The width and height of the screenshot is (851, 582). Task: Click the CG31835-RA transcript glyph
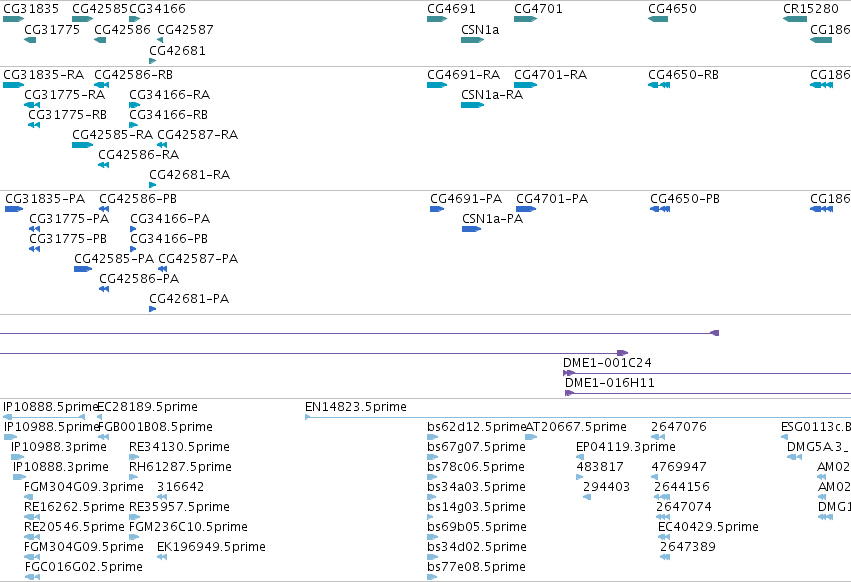pyautogui.click(x=14, y=85)
